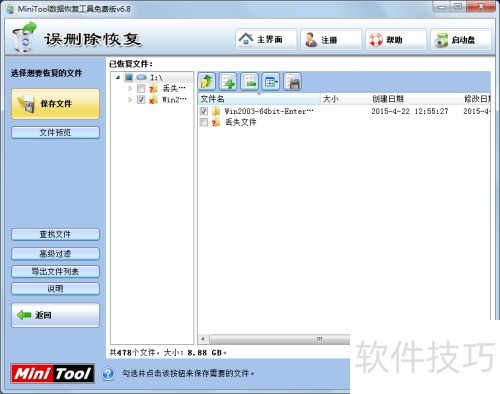Select the I:\ drive icon in the tree
500x394 pixels.
click(x=142, y=78)
